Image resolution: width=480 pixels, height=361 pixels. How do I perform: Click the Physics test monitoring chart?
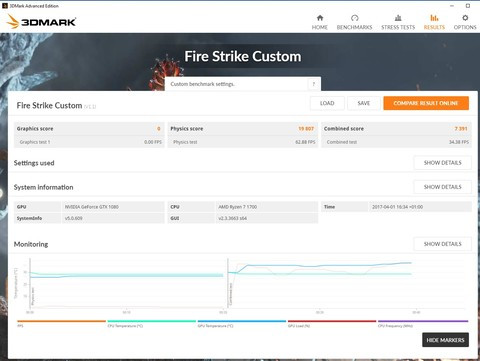point(127,283)
